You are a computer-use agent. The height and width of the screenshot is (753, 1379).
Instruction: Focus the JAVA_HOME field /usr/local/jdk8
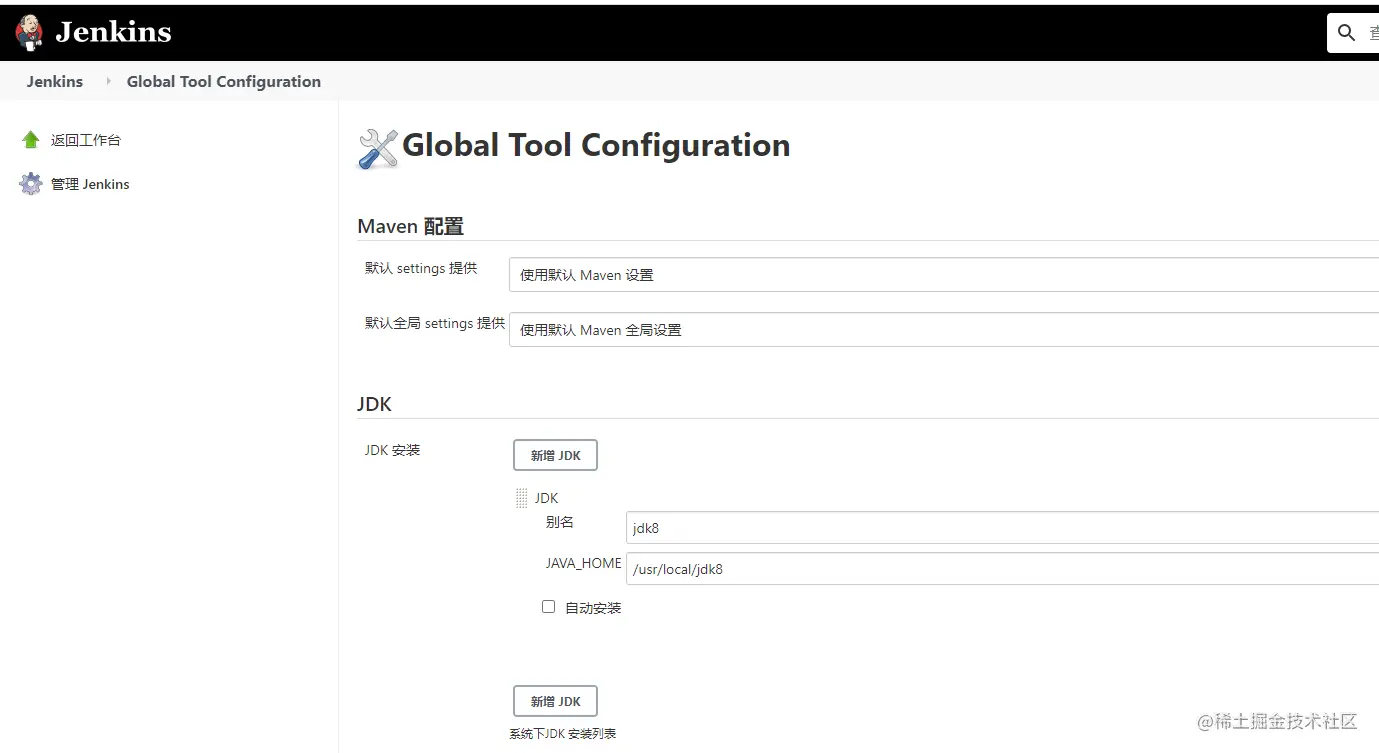(1002, 569)
